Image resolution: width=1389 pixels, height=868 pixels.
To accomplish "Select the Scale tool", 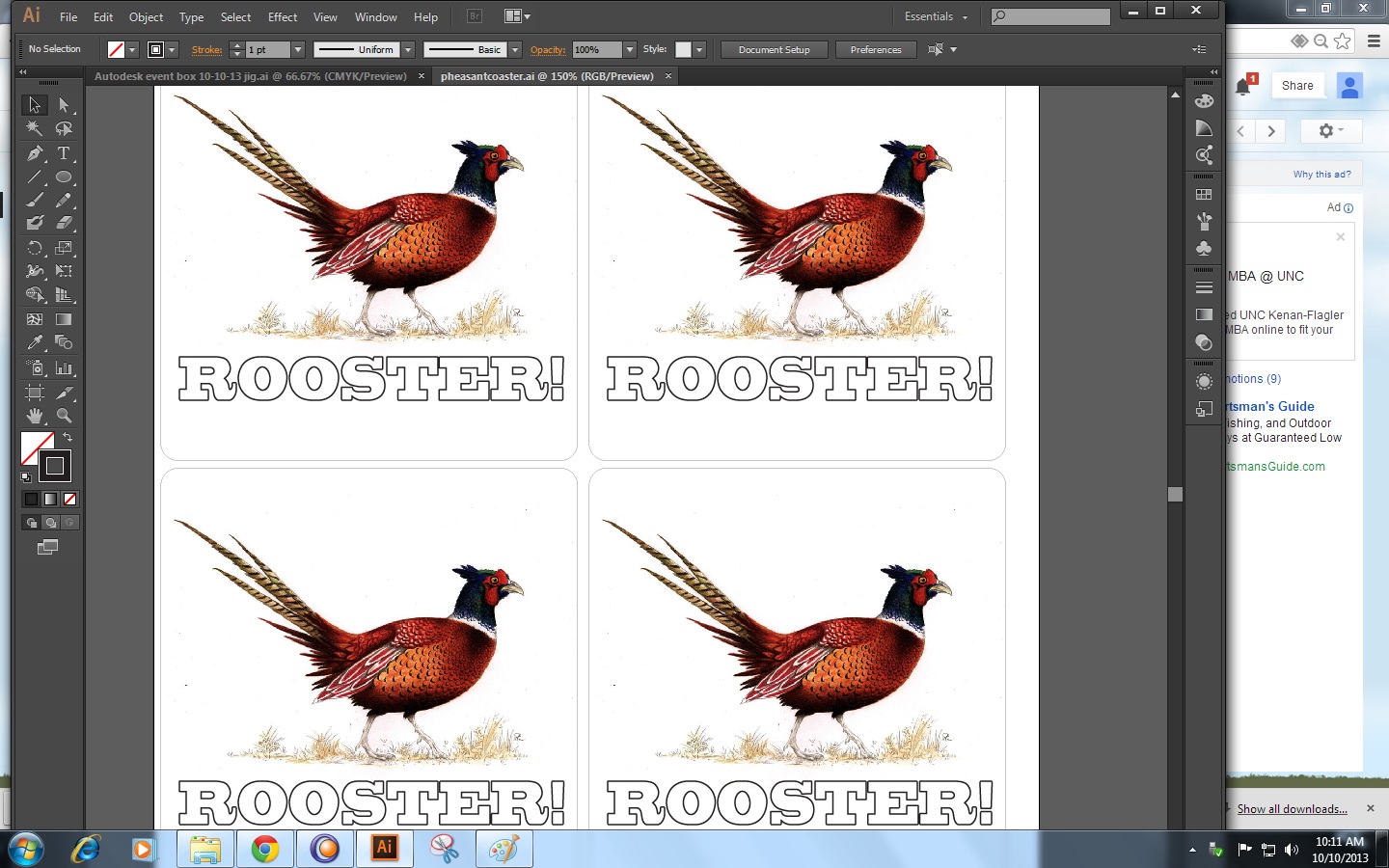I will [x=64, y=248].
